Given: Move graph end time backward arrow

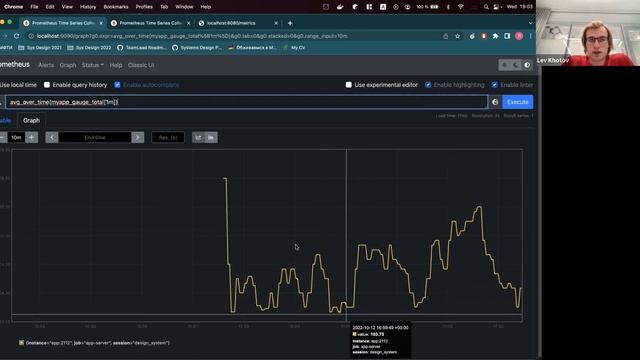Looking at the screenshot, I should coord(52,138).
